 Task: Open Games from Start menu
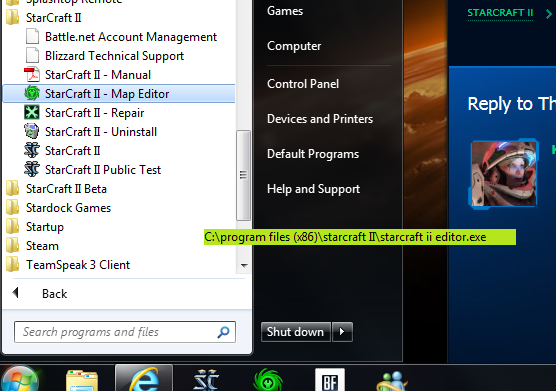pos(285,11)
